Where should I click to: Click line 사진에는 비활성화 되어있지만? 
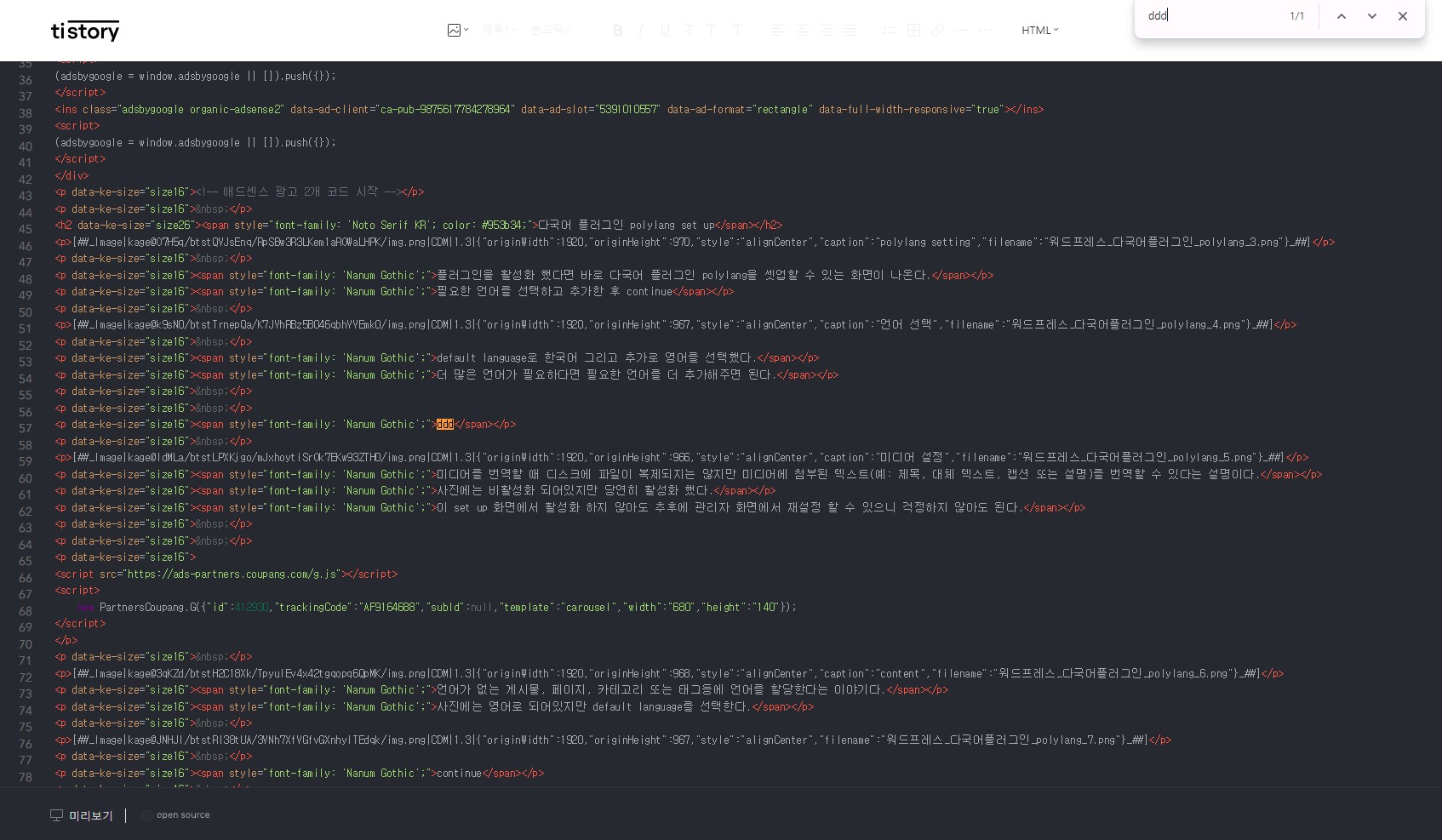pos(415,490)
